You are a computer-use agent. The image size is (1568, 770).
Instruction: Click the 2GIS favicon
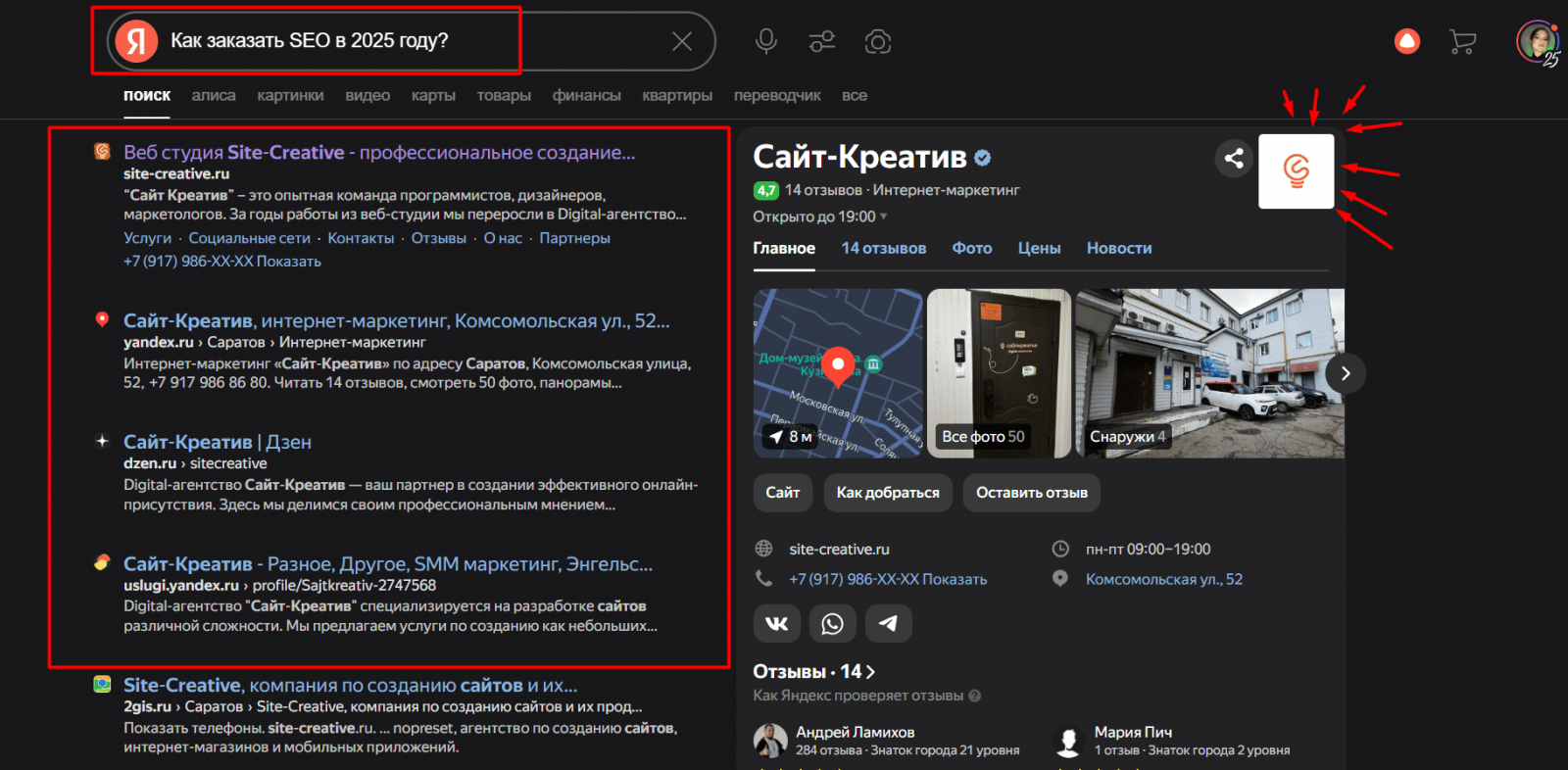point(102,684)
